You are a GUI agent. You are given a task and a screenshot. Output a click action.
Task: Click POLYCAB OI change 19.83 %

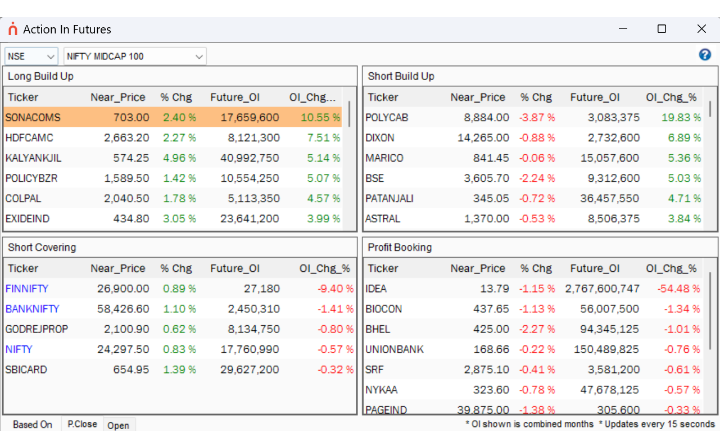click(x=681, y=118)
